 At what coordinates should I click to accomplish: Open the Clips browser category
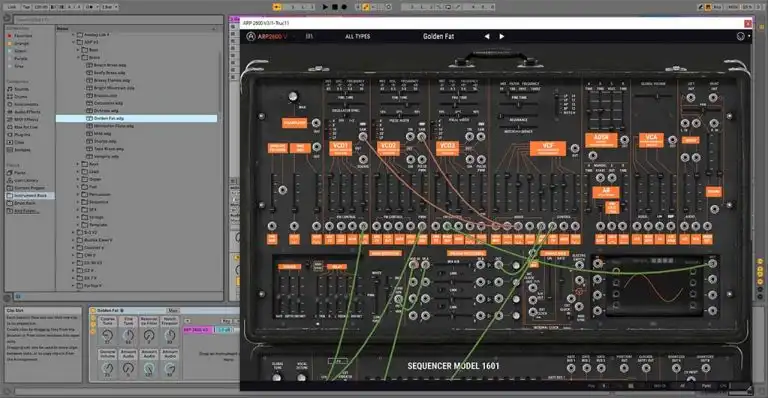coord(20,142)
